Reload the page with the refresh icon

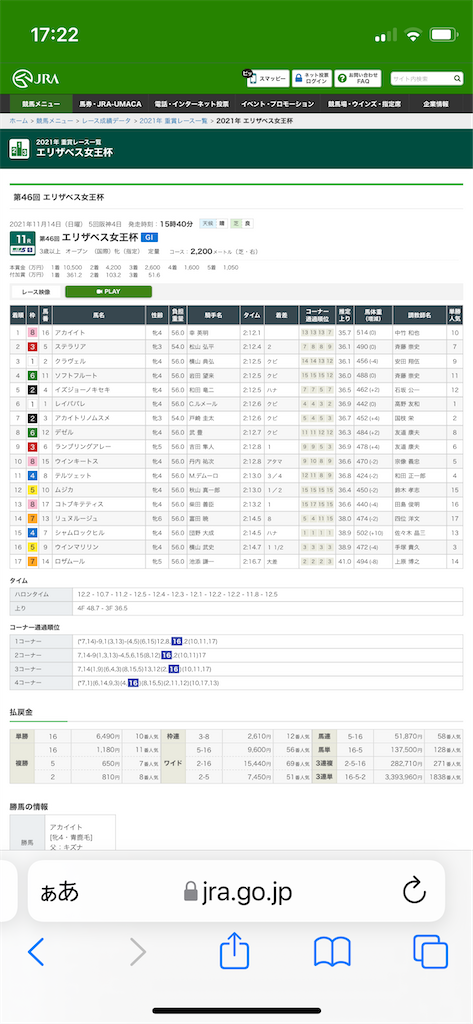pyautogui.click(x=414, y=891)
